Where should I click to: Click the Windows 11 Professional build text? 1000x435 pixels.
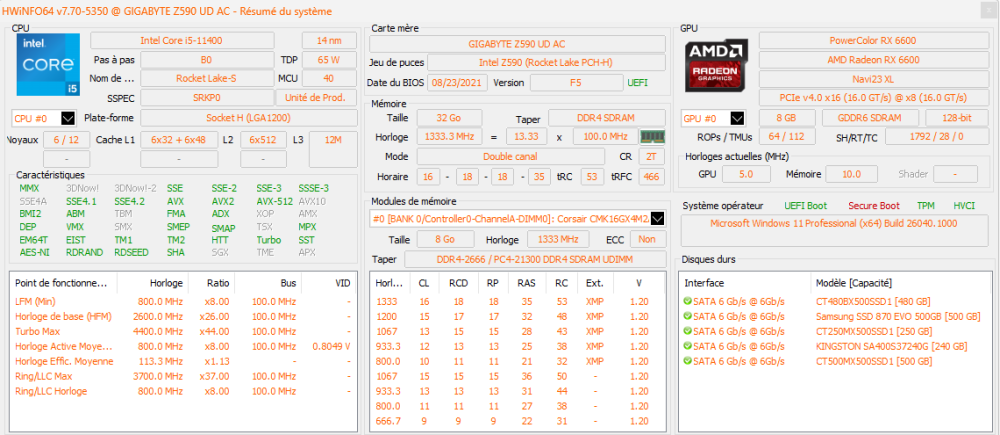coord(833,224)
